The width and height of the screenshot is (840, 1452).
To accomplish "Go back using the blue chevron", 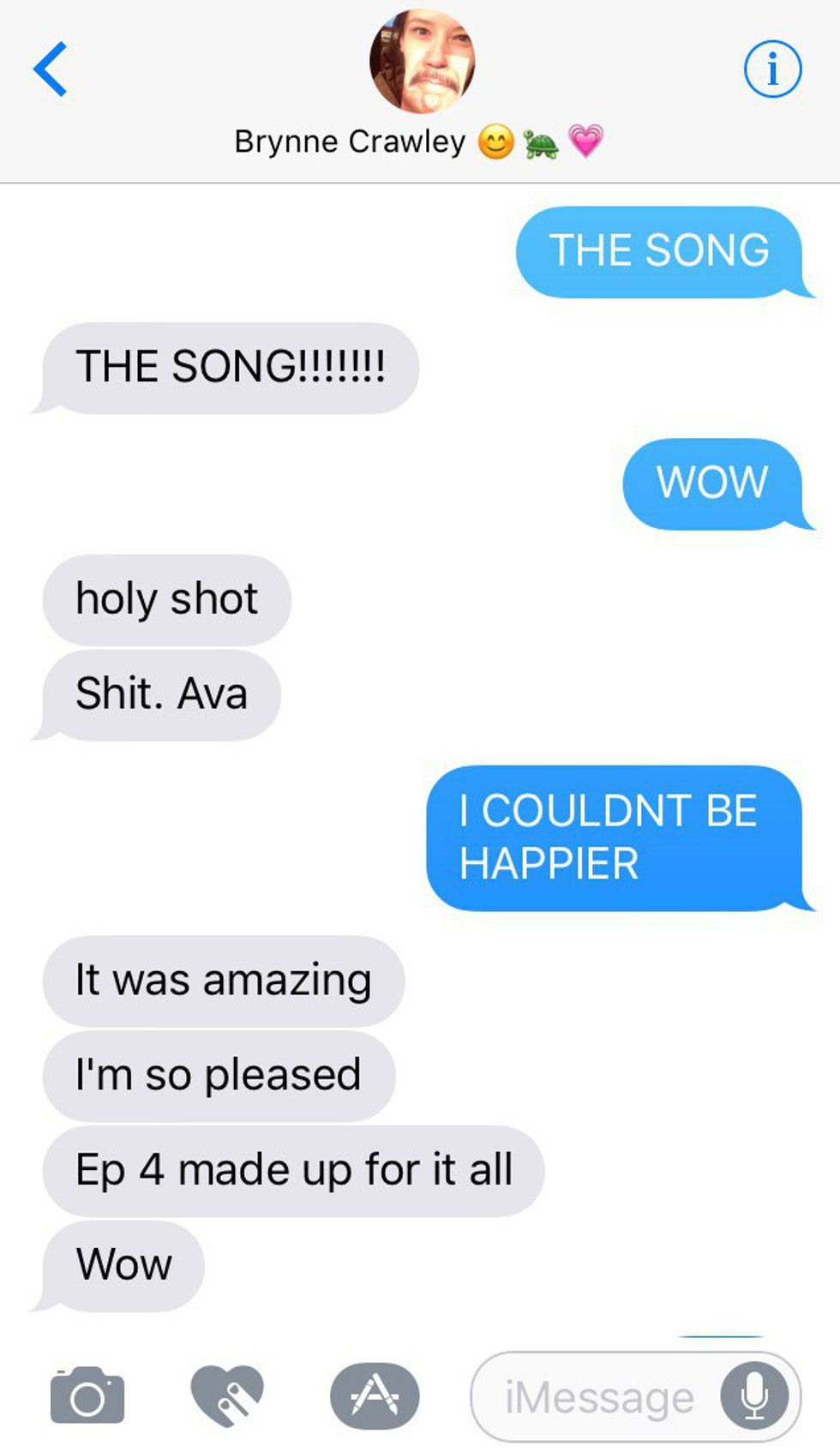I will [50, 69].
